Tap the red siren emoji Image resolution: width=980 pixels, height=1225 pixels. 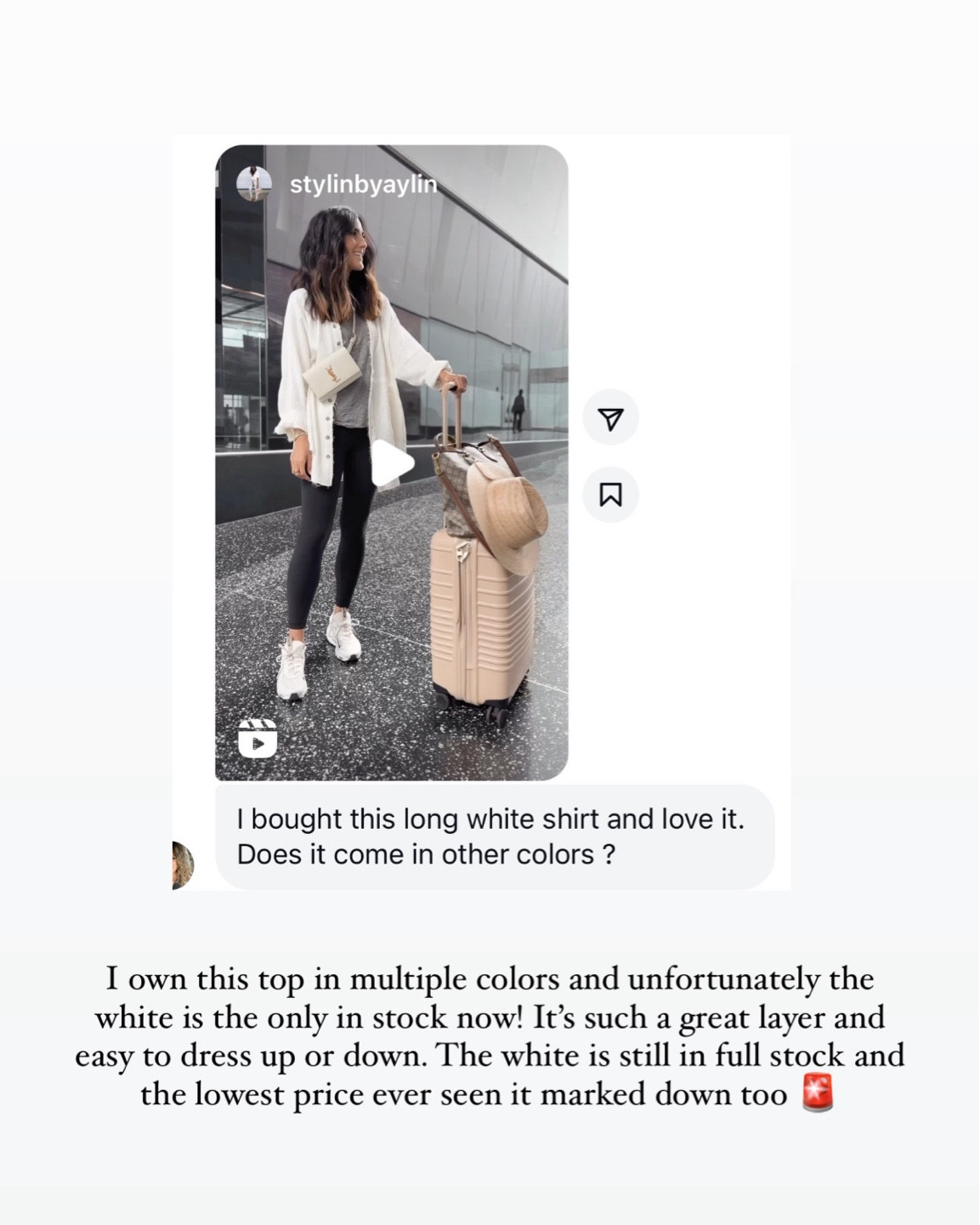click(x=818, y=1094)
